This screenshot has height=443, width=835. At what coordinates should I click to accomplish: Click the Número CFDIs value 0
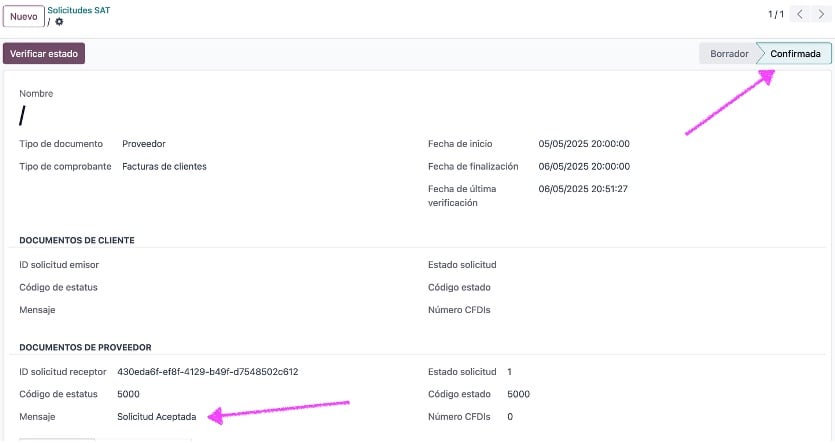click(510, 416)
